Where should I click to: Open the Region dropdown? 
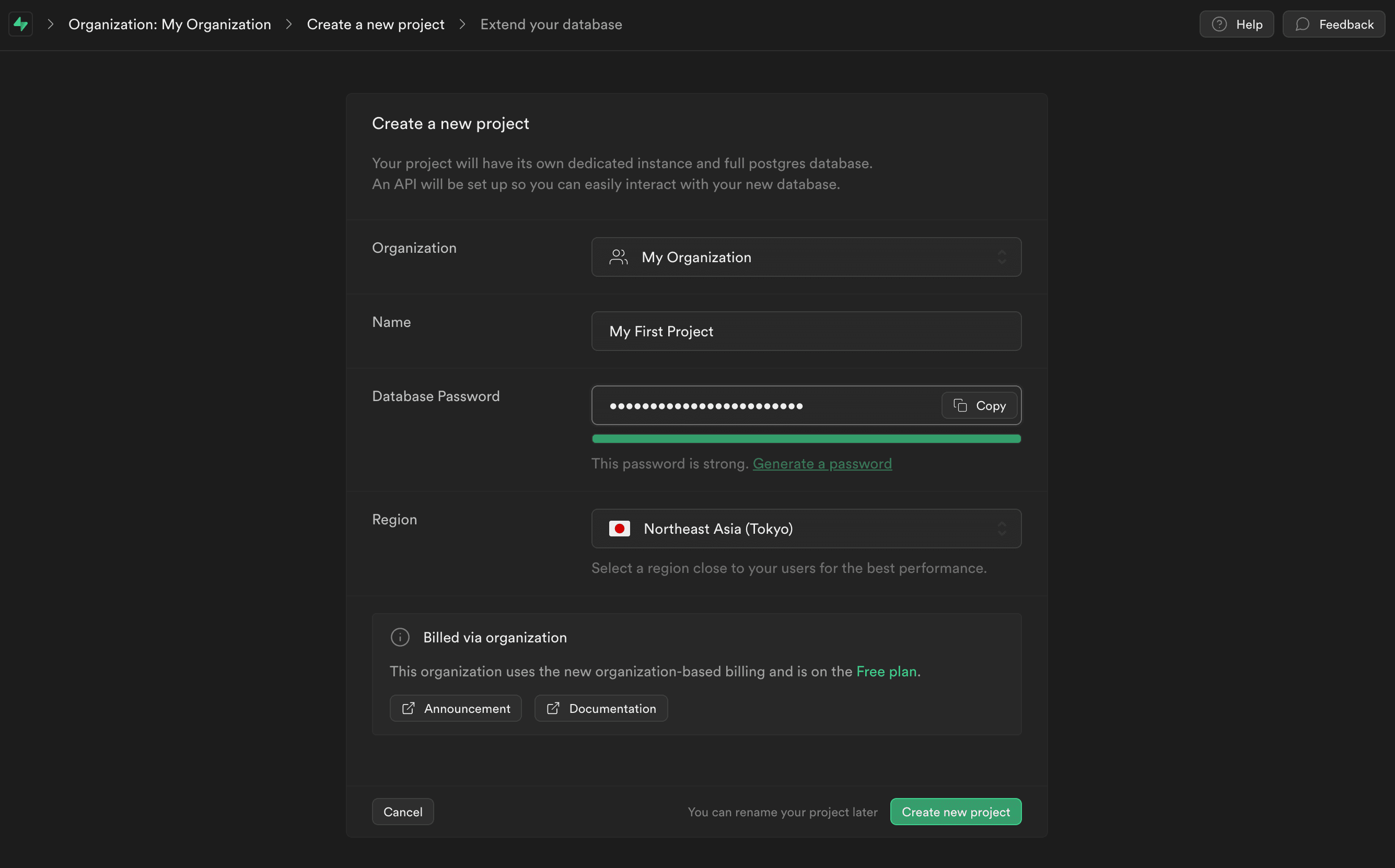click(806, 529)
